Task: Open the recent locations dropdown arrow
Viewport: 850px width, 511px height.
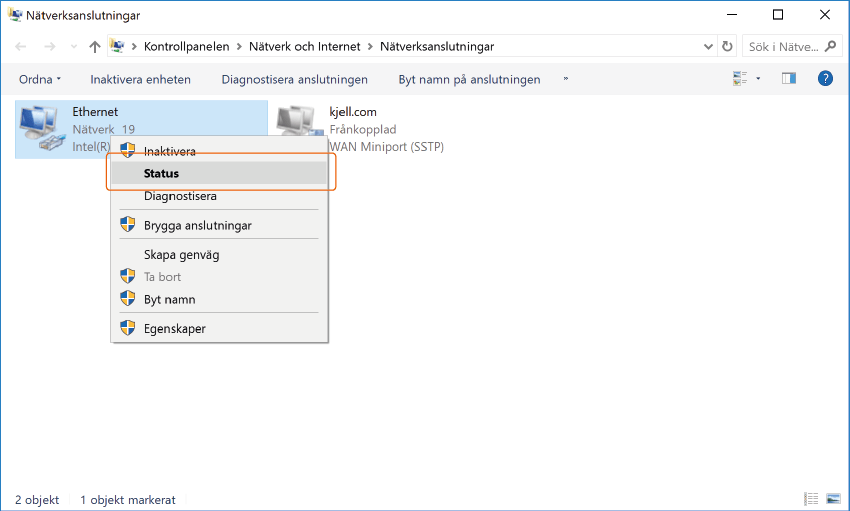Action: pyautogui.click(x=74, y=47)
